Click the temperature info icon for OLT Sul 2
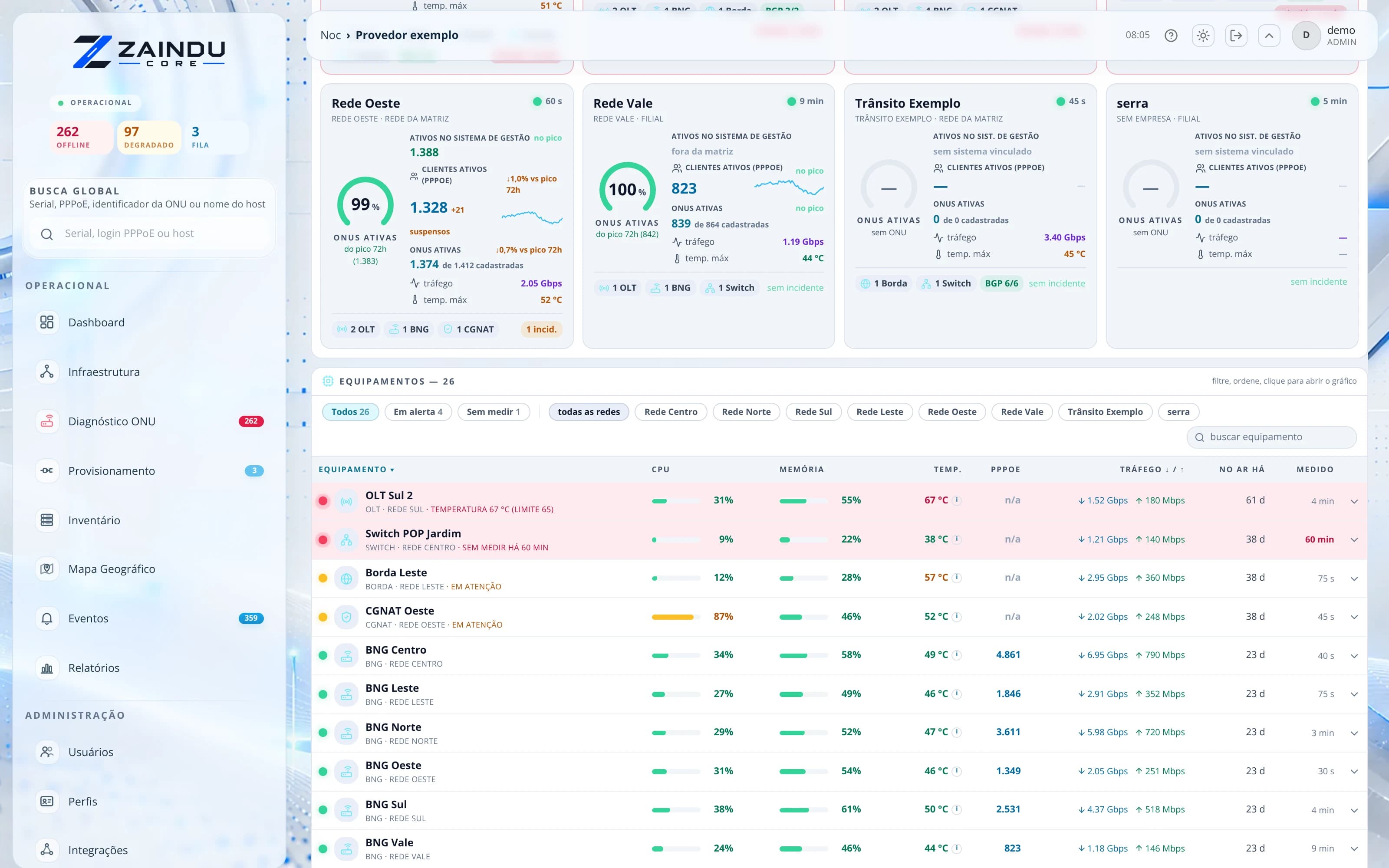This screenshot has height=868, width=1389. 957,500
